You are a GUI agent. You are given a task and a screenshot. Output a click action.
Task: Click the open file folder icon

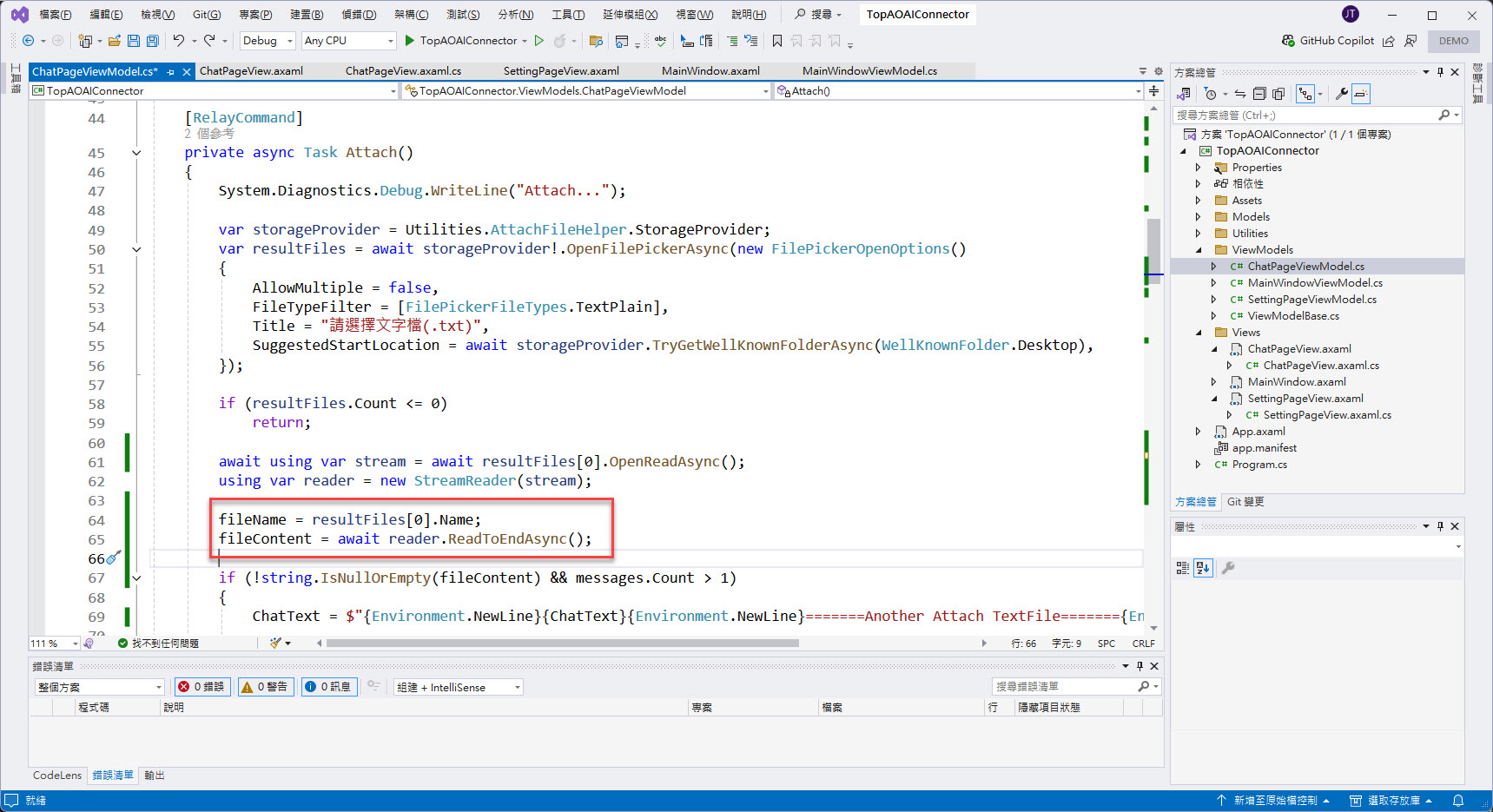pos(114,41)
